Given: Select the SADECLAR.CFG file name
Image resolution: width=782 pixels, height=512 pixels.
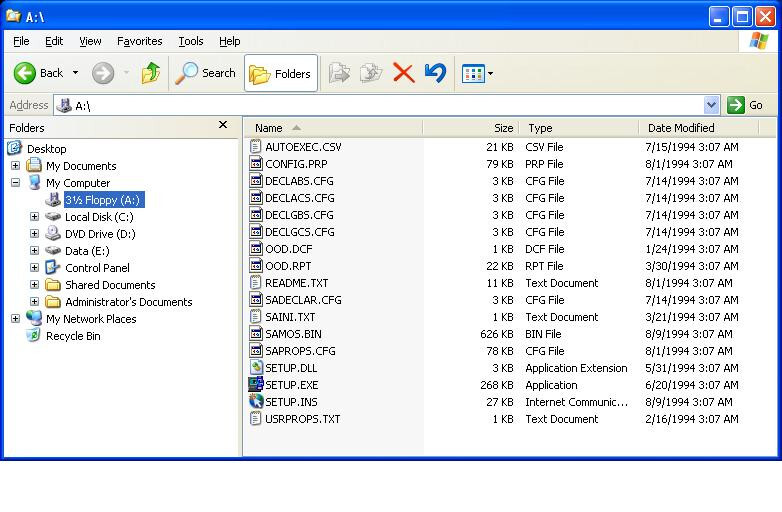Looking at the screenshot, I should coord(303,300).
